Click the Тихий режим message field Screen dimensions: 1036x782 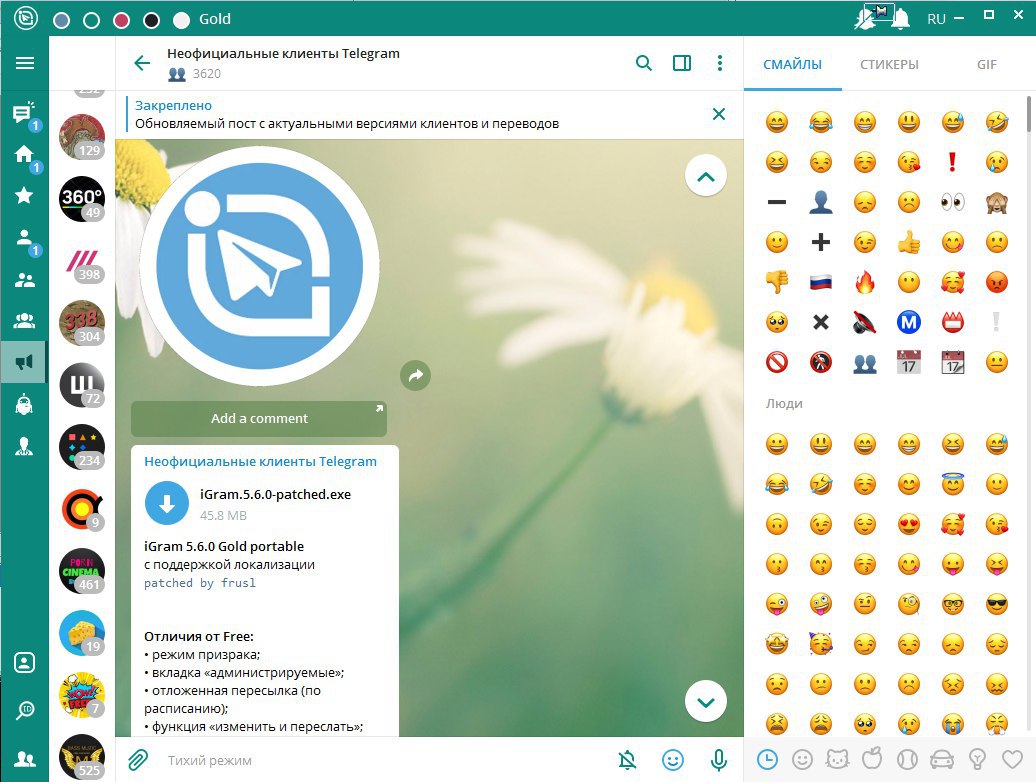point(383,760)
